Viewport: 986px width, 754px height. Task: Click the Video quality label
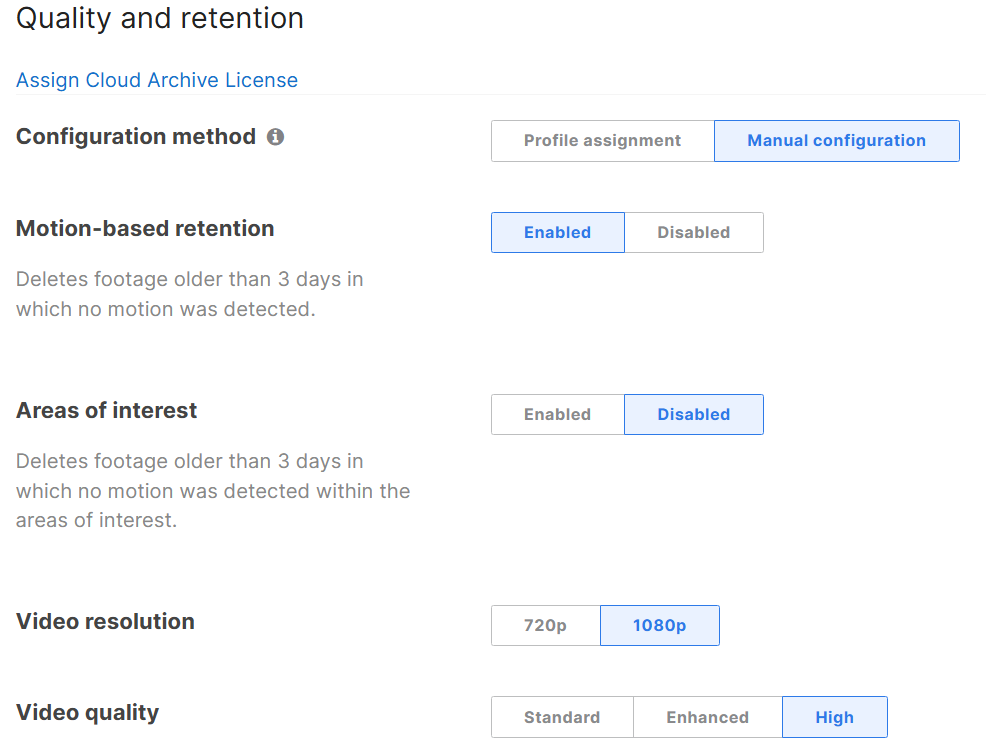point(87,712)
